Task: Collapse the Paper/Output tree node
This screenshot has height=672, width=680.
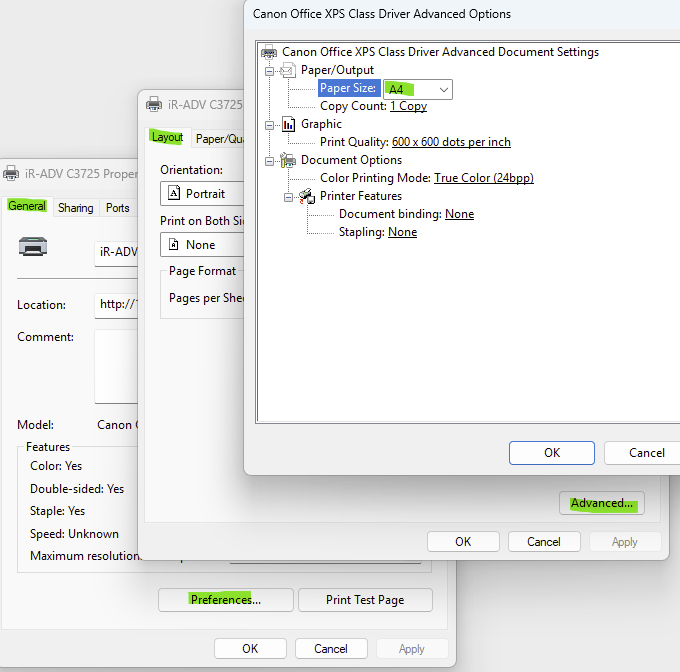Action: pos(269,71)
